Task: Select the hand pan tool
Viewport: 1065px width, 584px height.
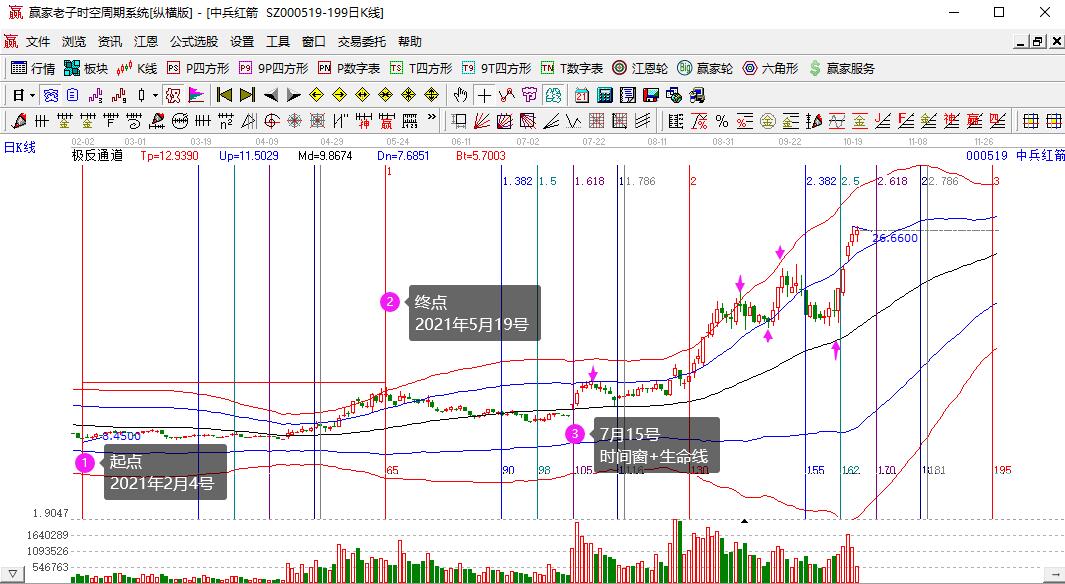Action: coord(460,95)
